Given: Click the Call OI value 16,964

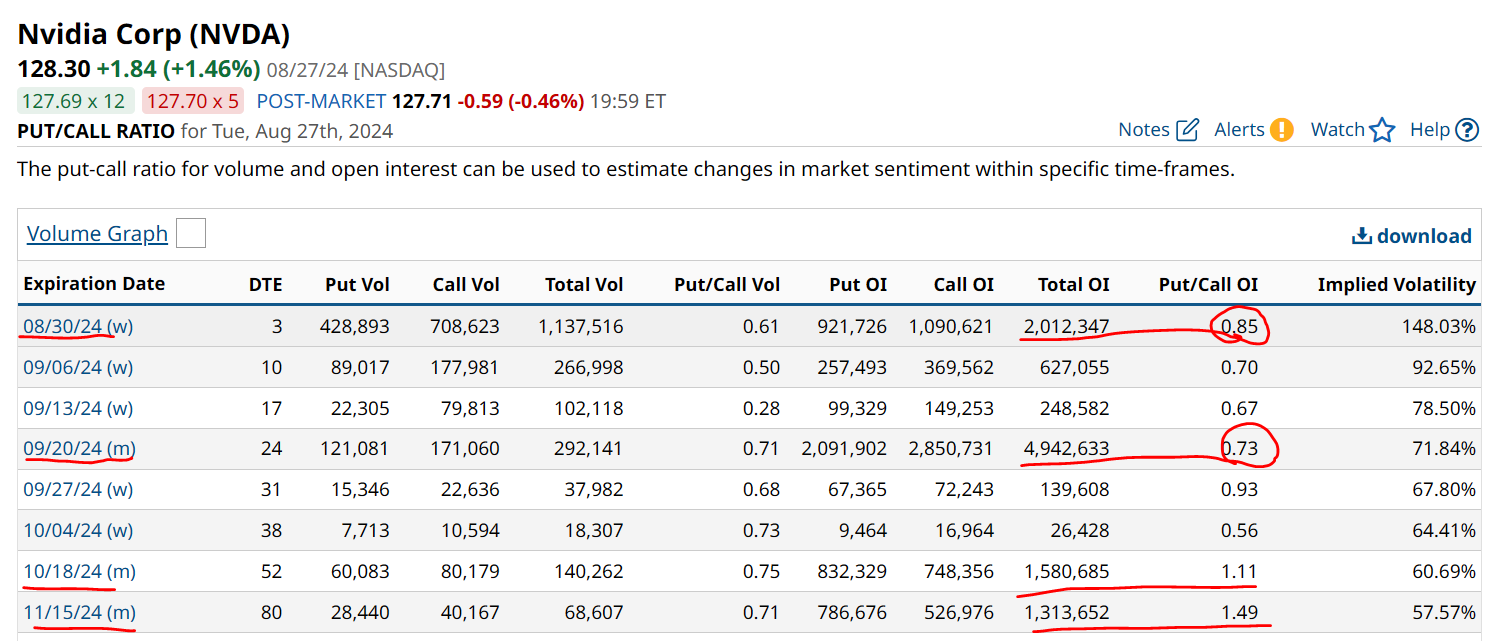Looking at the screenshot, I should tap(964, 530).
